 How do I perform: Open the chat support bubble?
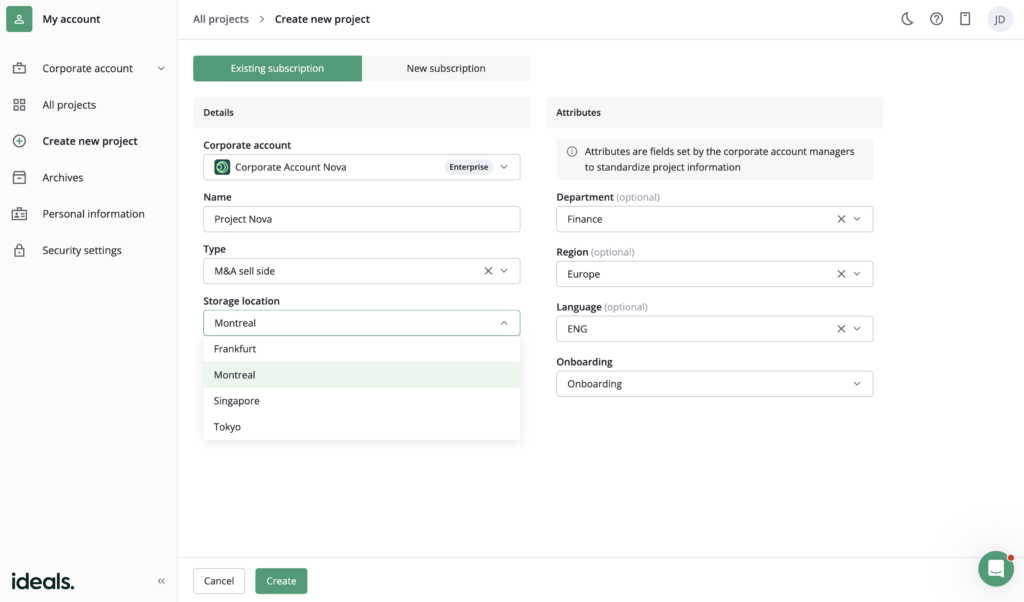click(x=995, y=569)
